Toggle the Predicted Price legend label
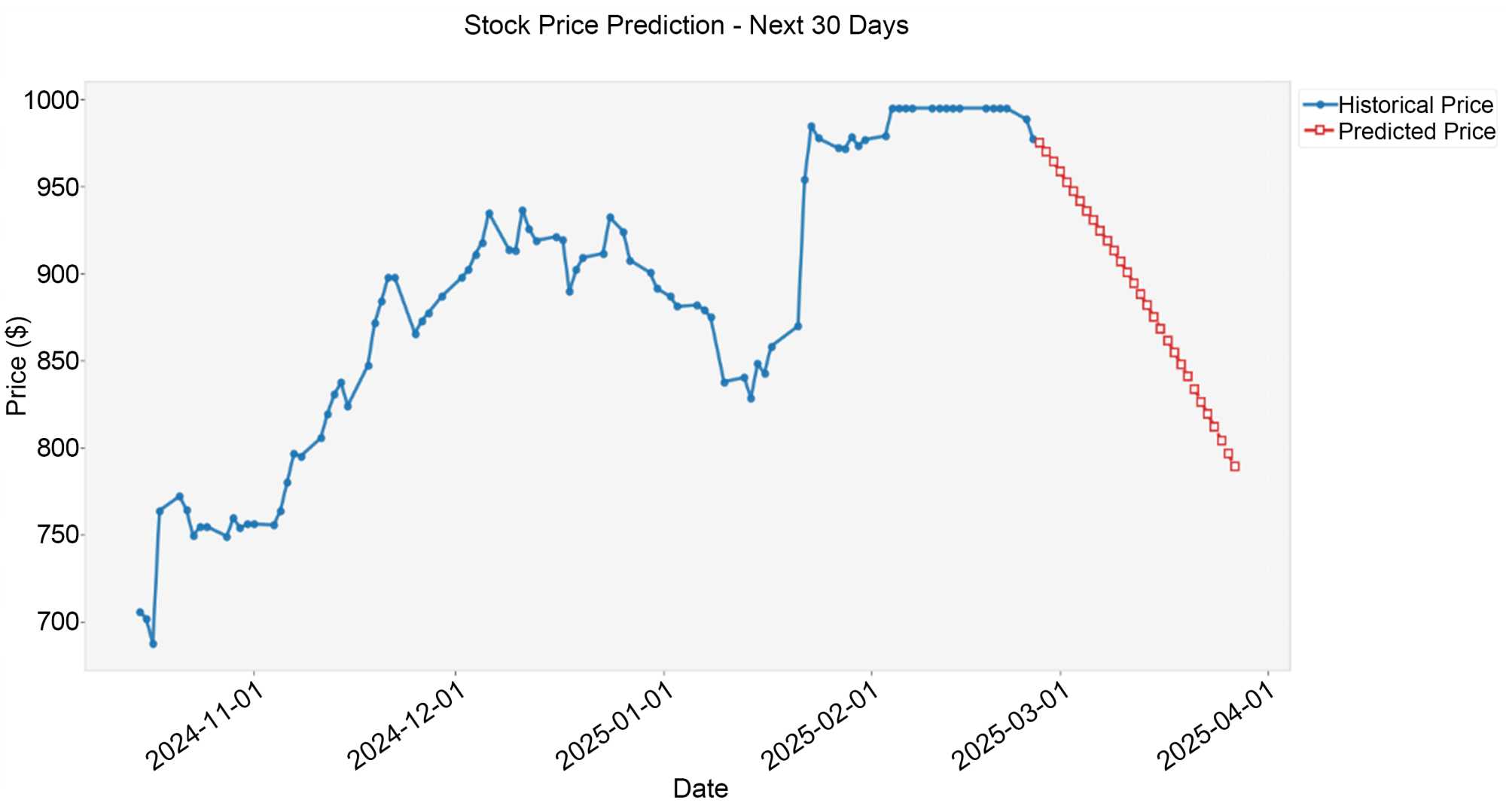 tap(1416, 132)
